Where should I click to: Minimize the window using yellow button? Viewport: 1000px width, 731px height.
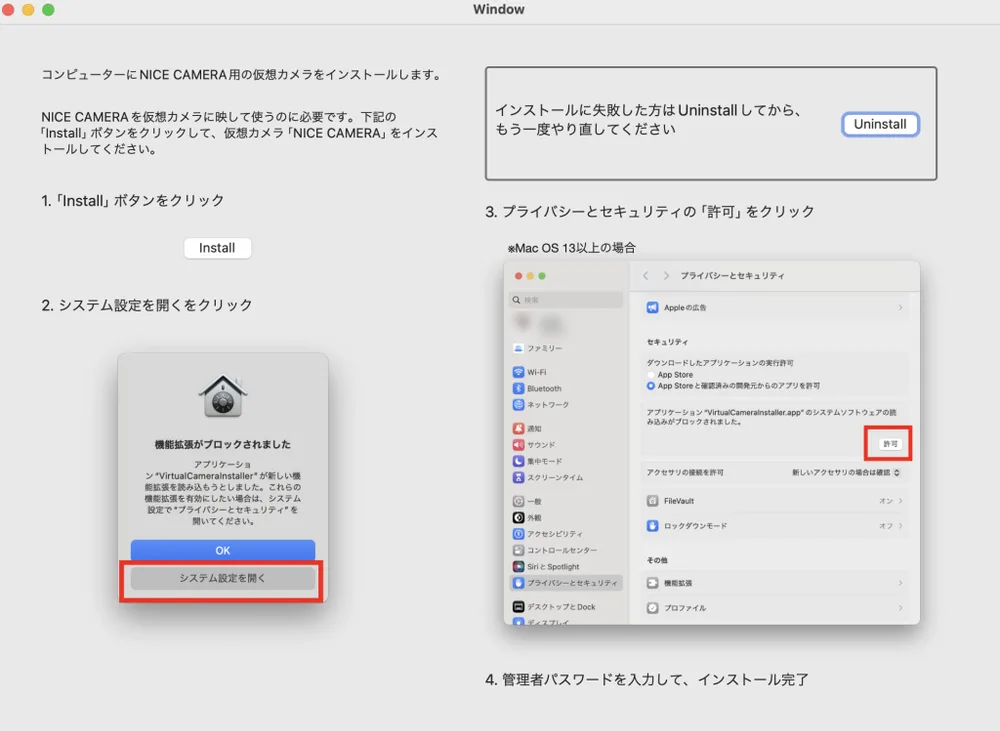tap(28, 10)
